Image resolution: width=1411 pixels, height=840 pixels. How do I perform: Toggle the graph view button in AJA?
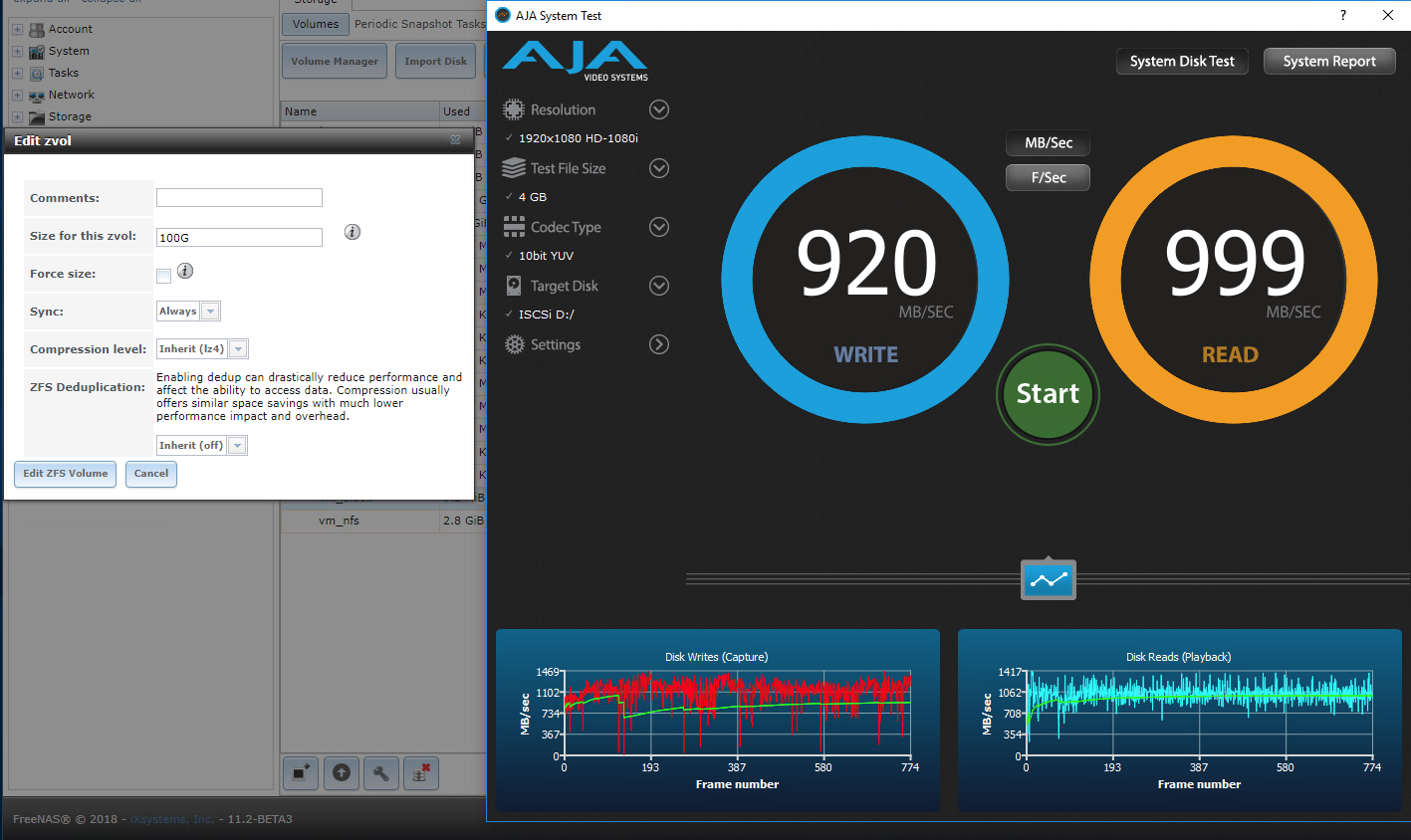tap(1049, 579)
